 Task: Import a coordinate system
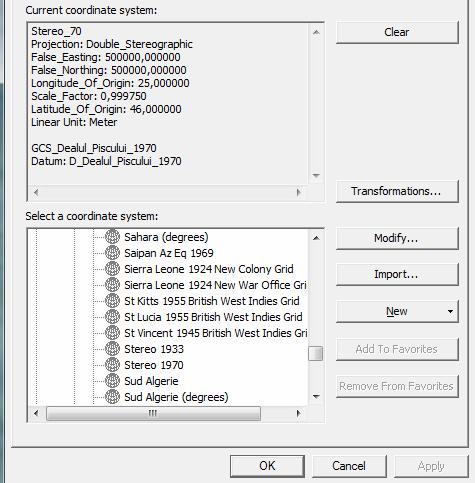tap(397, 274)
